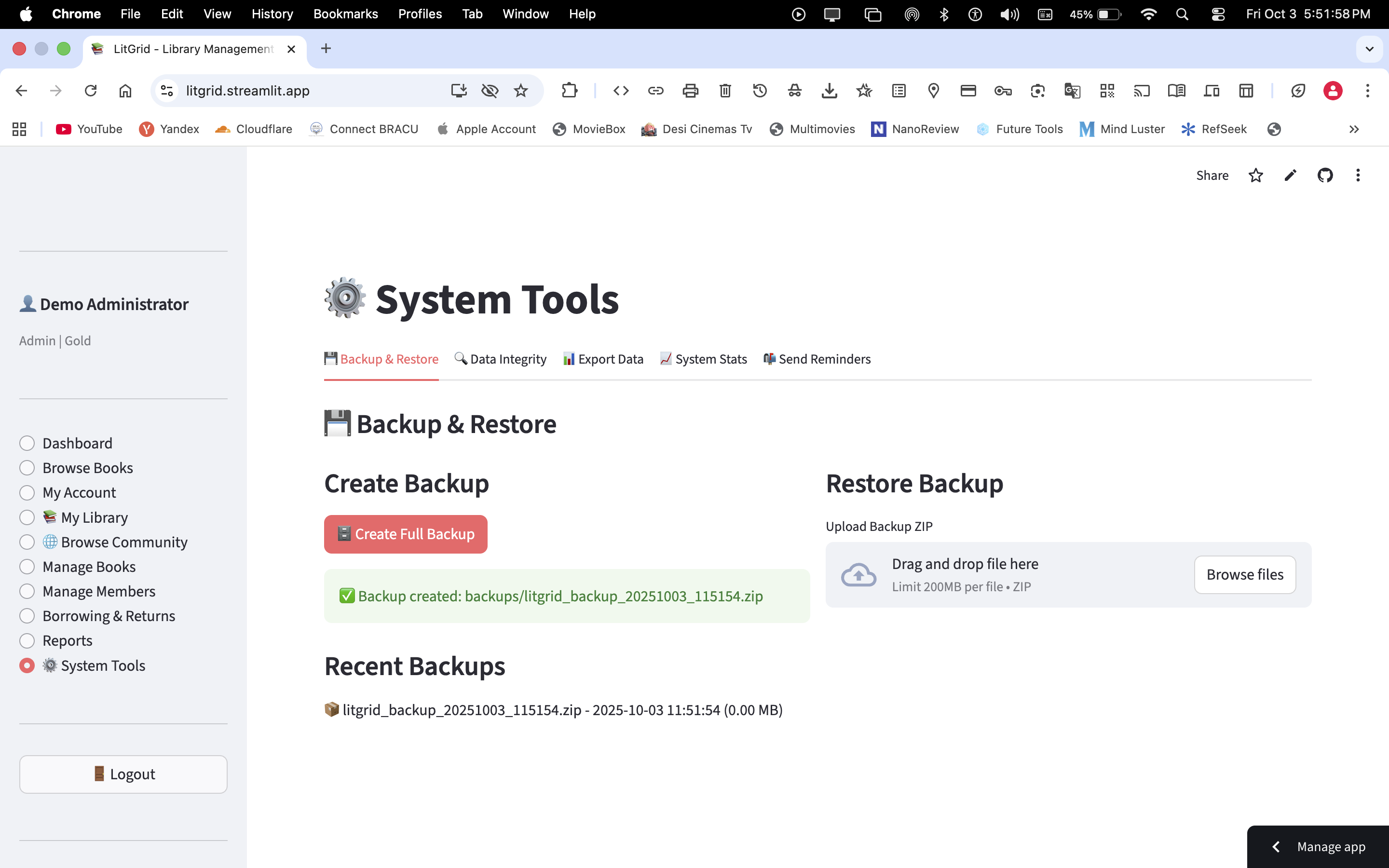Switch to the Data Integrity tab

point(501,359)
